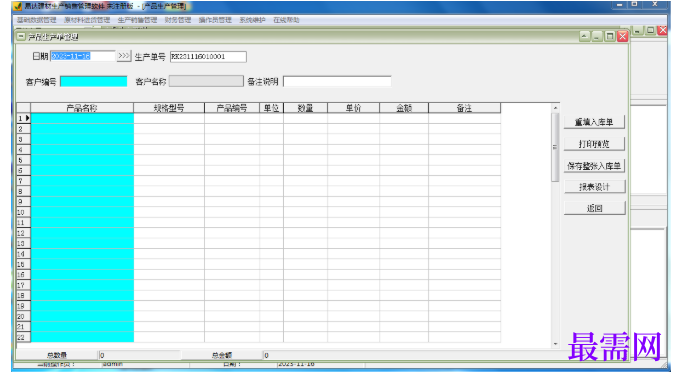Click the 产品名称 column header
Viewport: 680px width, 378px height.
click(82, 108)
